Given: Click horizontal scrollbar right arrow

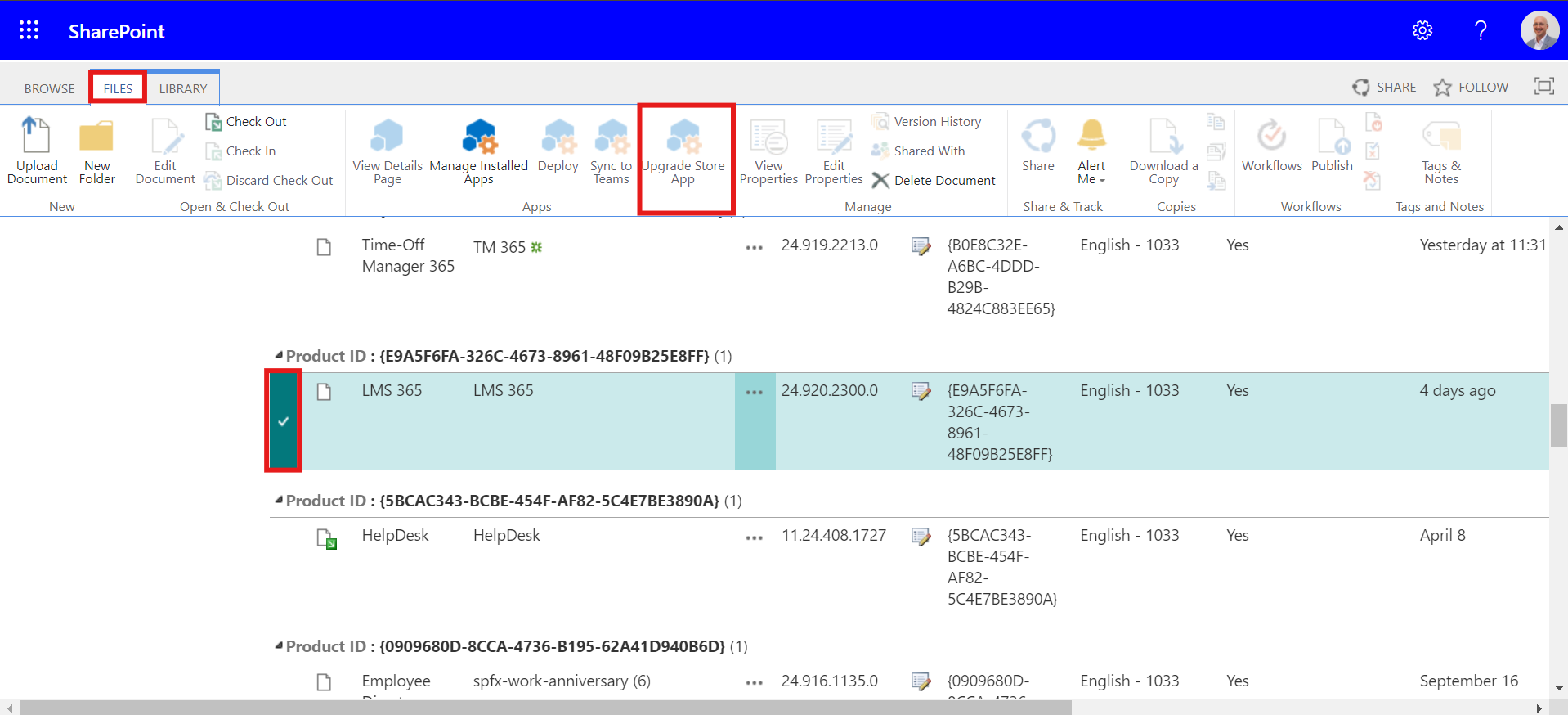Looking at the screenshot, I should click(1539, 708).
